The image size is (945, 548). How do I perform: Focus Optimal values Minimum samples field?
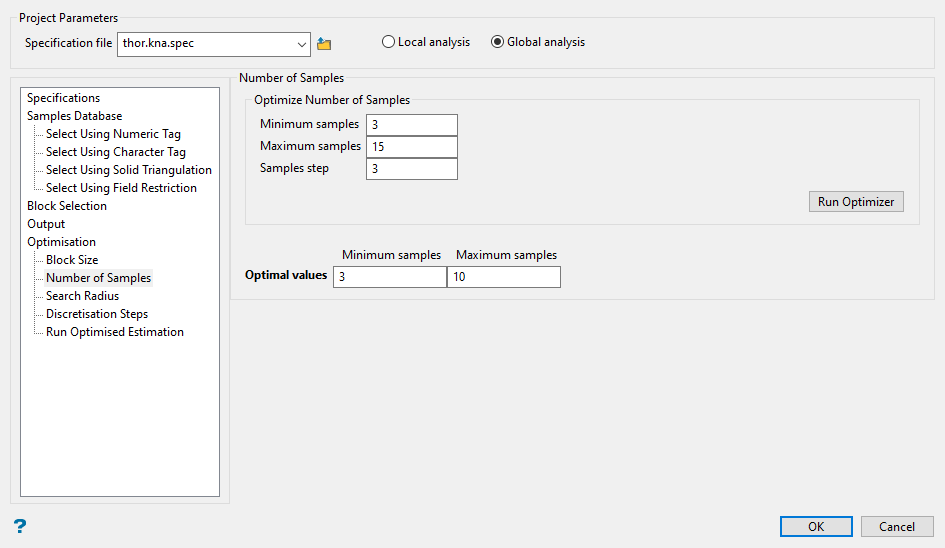(390, 277)
